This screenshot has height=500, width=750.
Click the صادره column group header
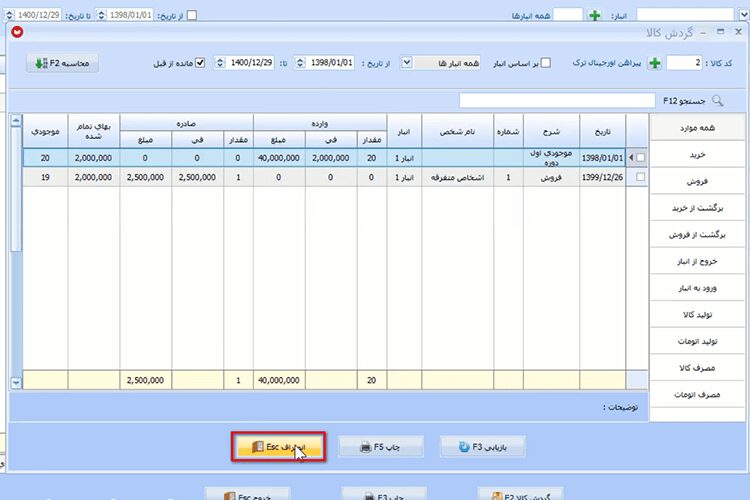tap(186, 123)
